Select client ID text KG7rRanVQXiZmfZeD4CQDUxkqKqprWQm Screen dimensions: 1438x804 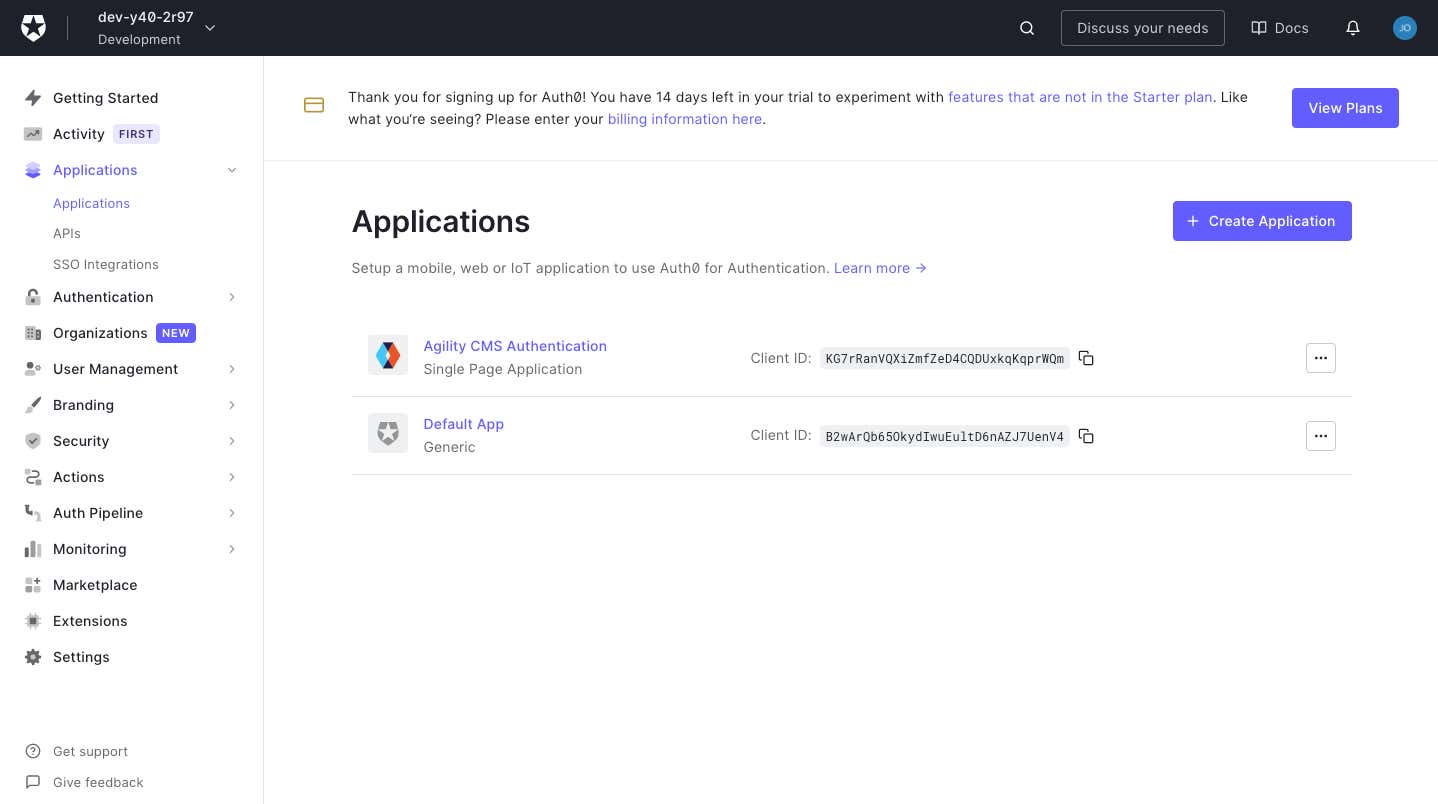coord(945,358)
